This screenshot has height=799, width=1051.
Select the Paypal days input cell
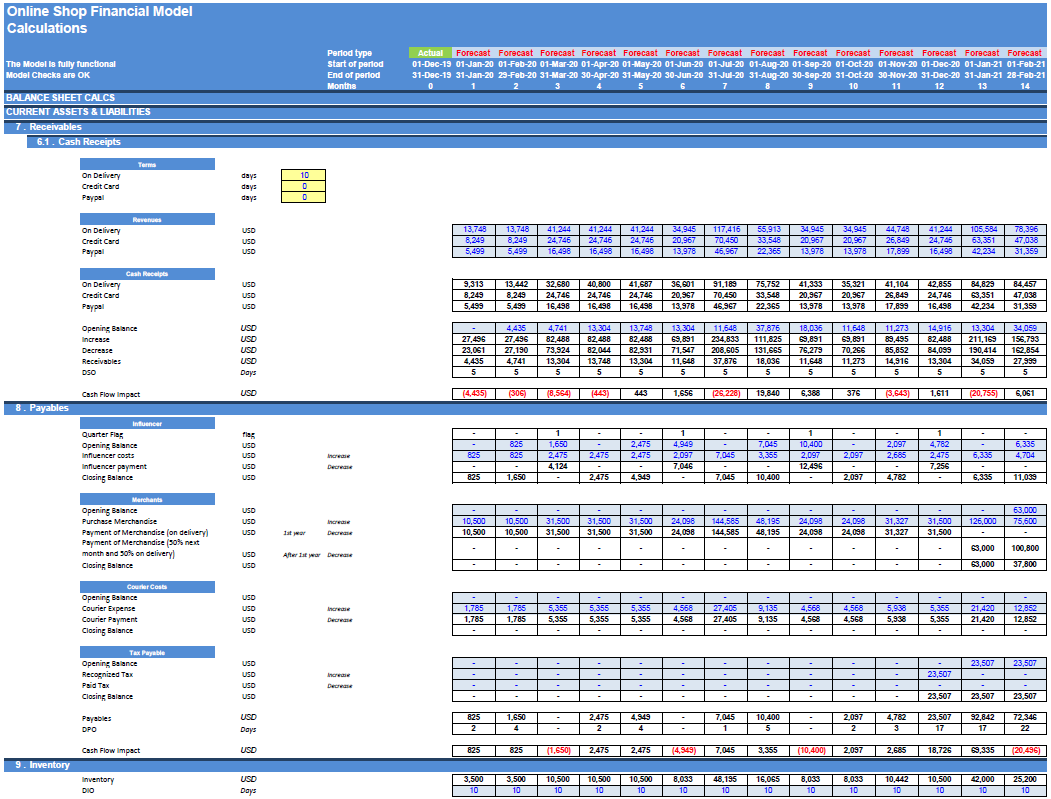click(304, 197)
